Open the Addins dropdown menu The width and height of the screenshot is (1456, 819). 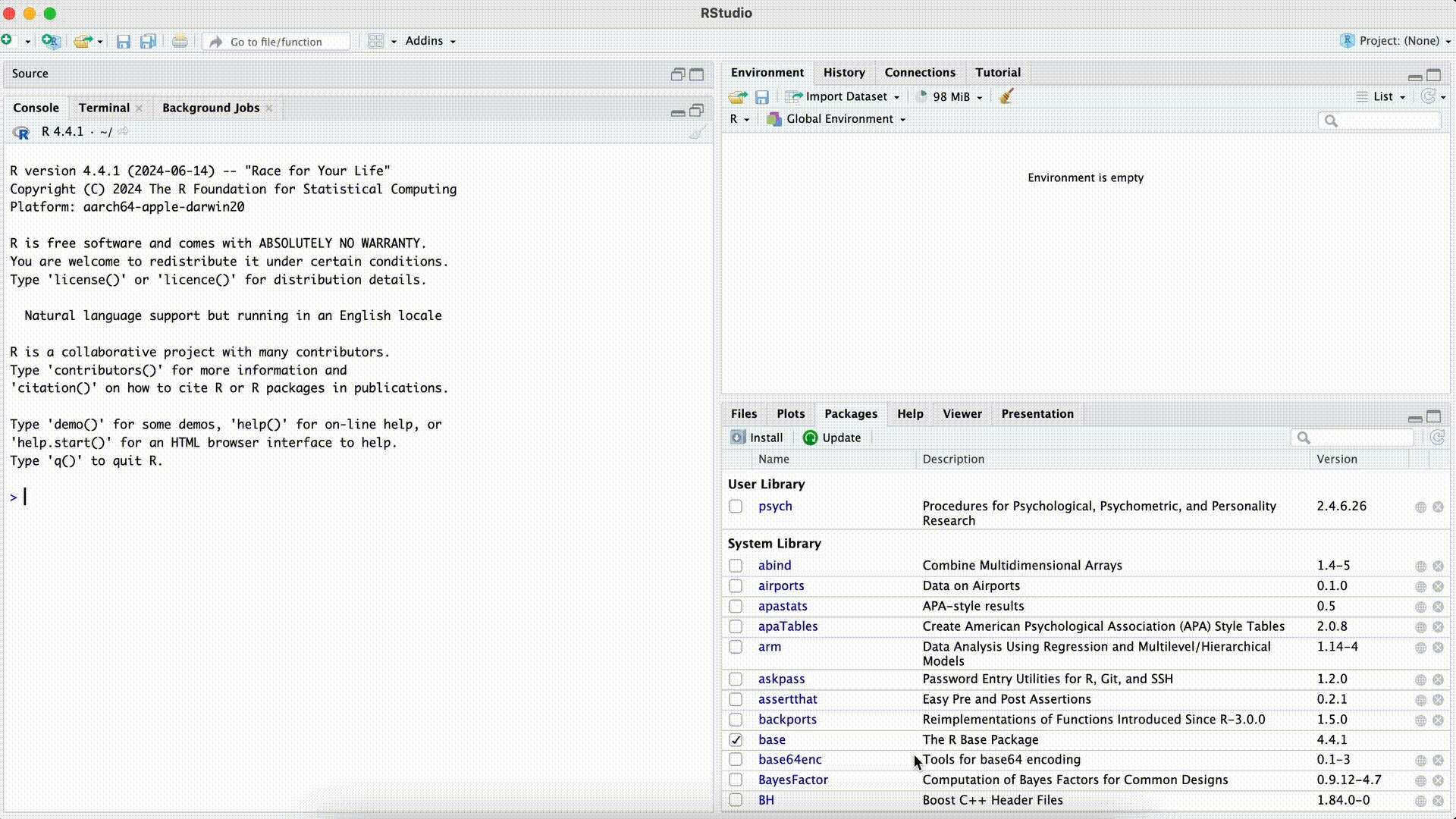[x=430, y=41]
